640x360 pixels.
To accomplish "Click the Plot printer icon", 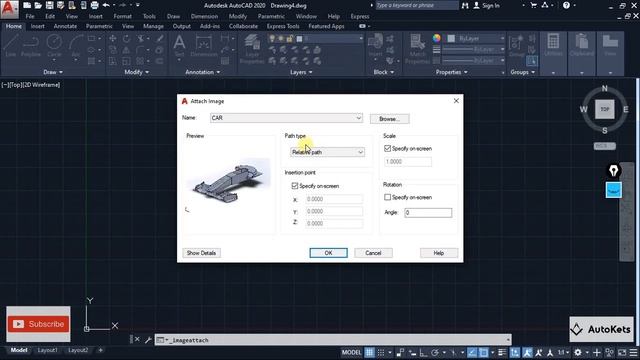I will [95, 5].
